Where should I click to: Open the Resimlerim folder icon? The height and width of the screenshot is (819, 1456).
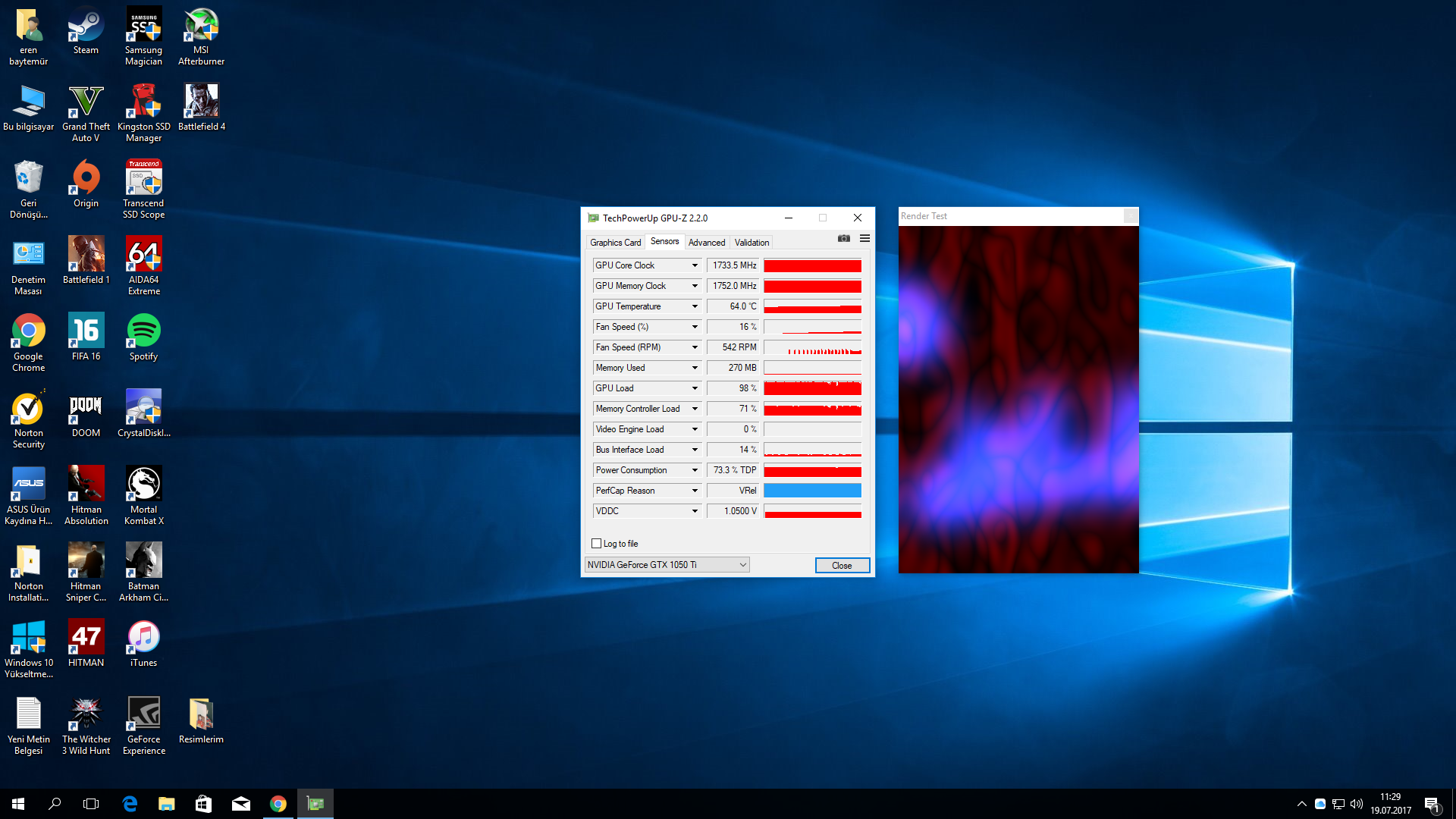click(x=201, y=720)
